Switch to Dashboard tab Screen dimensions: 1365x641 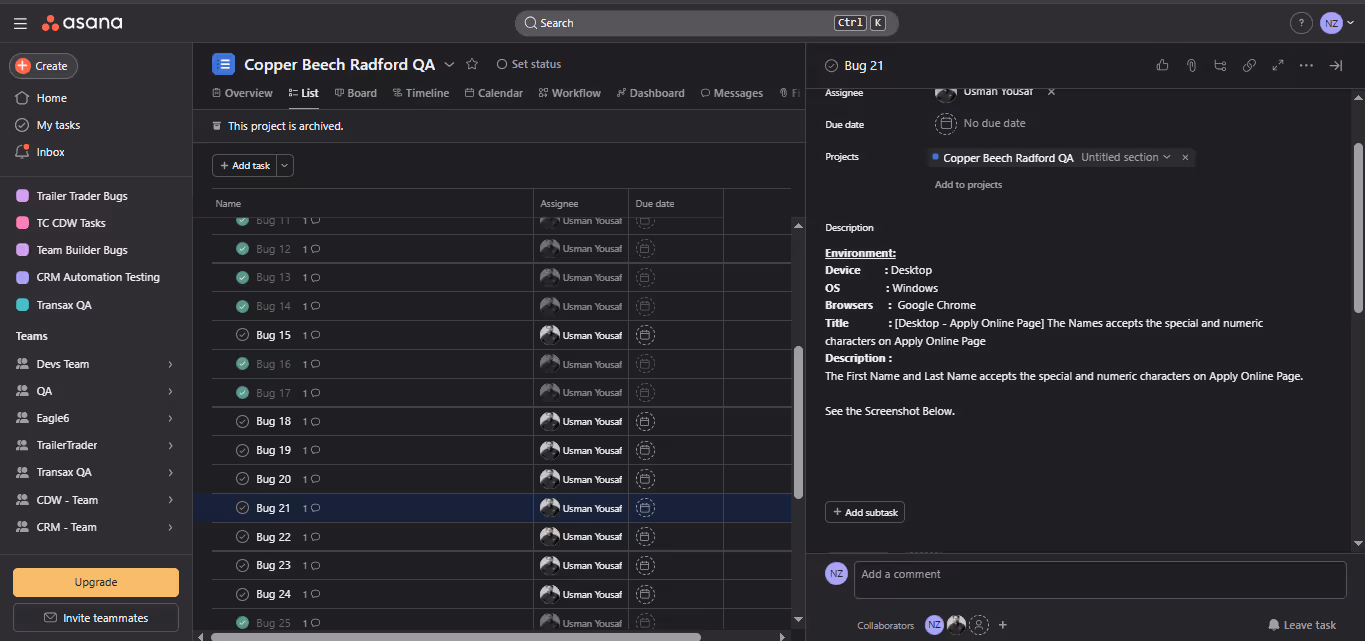coord(651,93)
